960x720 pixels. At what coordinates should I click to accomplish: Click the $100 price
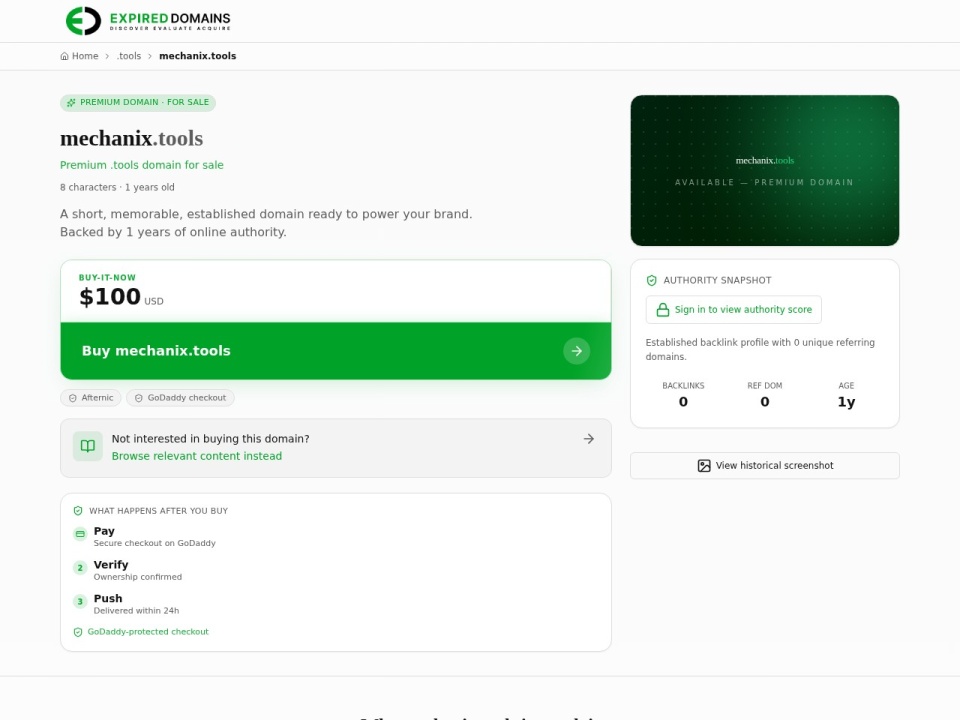110,297
